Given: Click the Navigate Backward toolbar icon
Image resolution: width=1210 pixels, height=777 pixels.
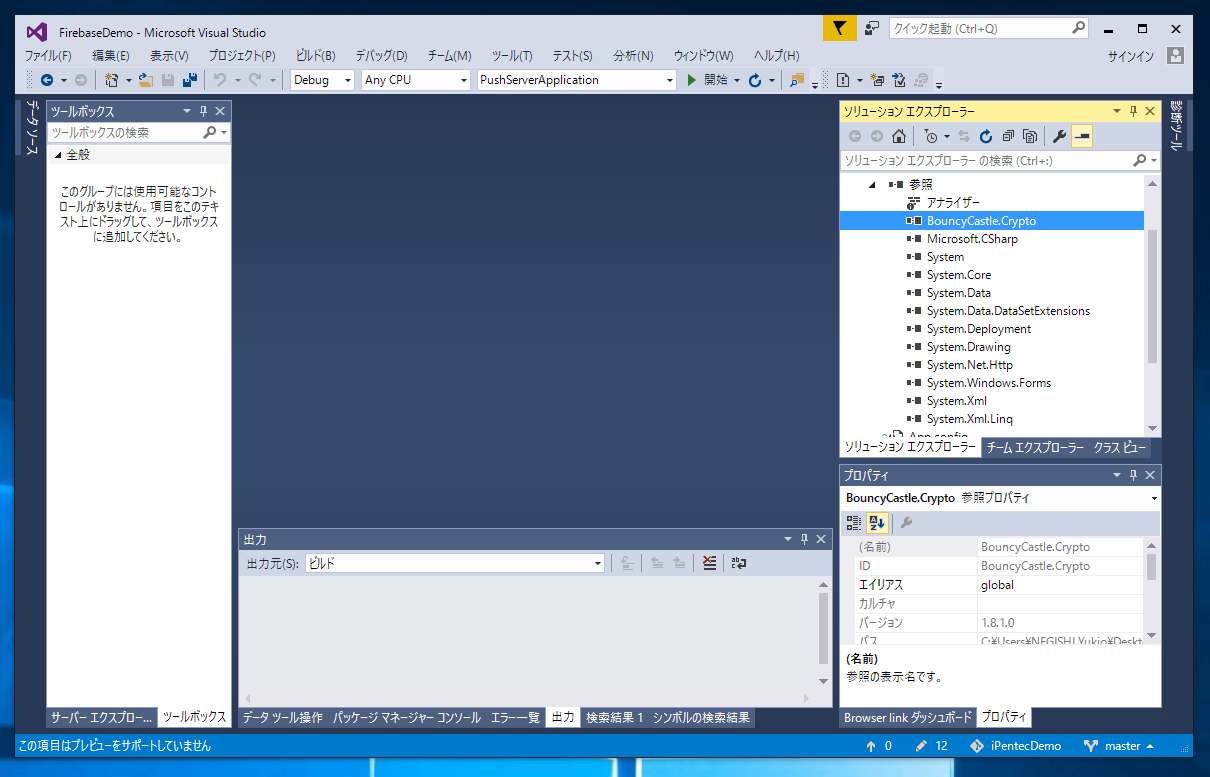Looking at the screenshot, I should click(46, 80).
